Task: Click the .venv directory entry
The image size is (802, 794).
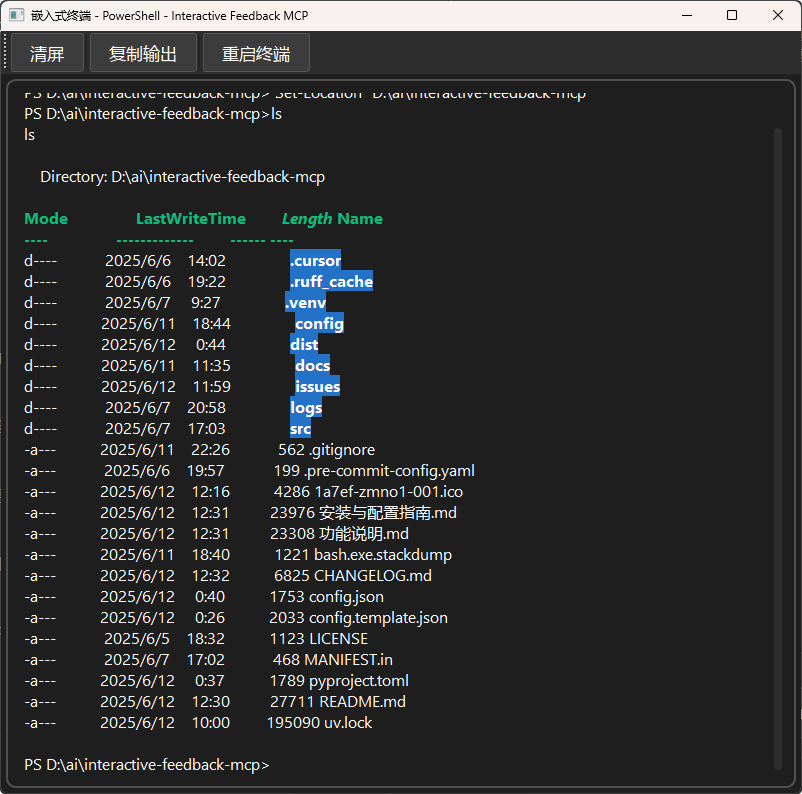Action: tap(305, 302)
